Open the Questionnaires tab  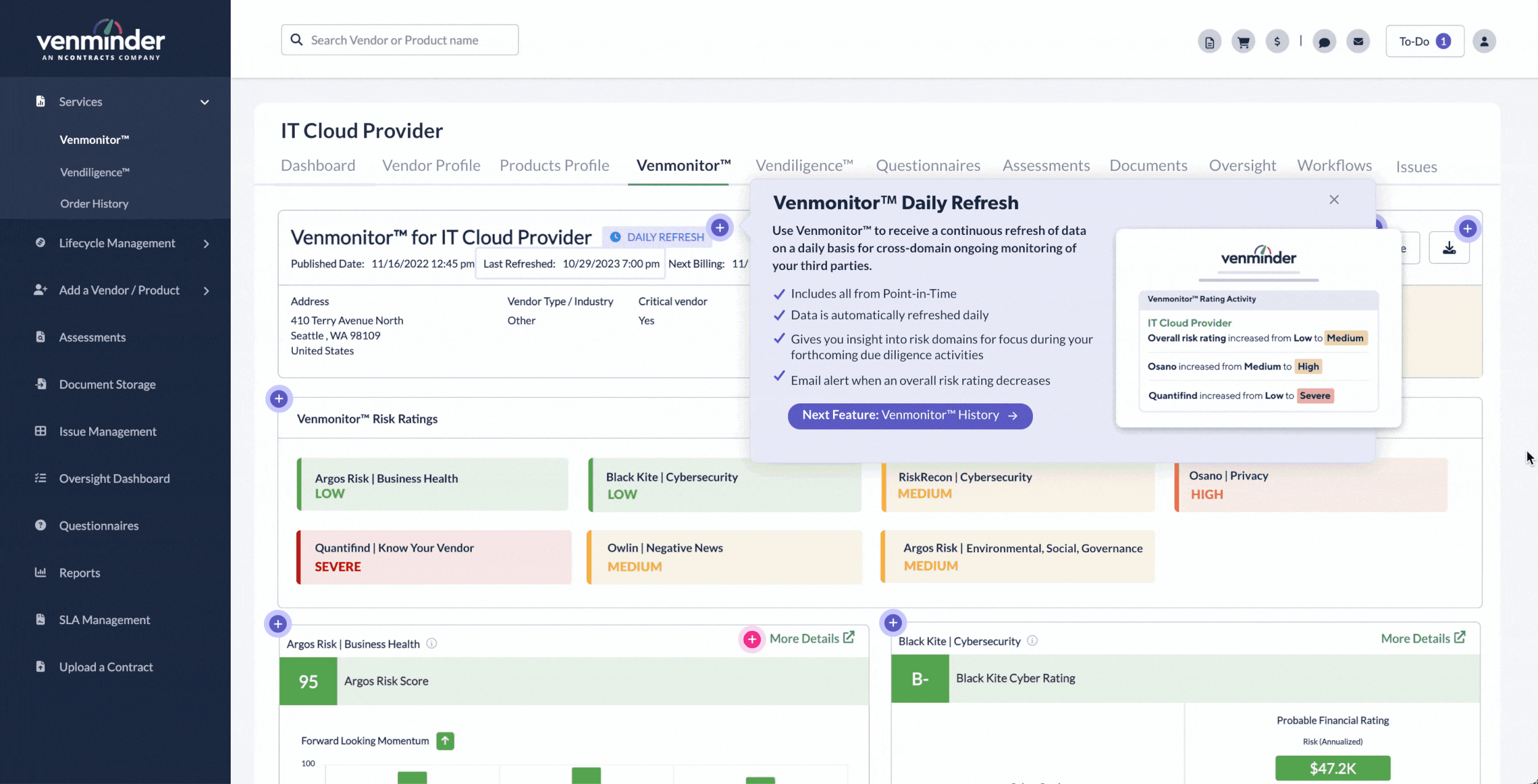tap(928, 165)
